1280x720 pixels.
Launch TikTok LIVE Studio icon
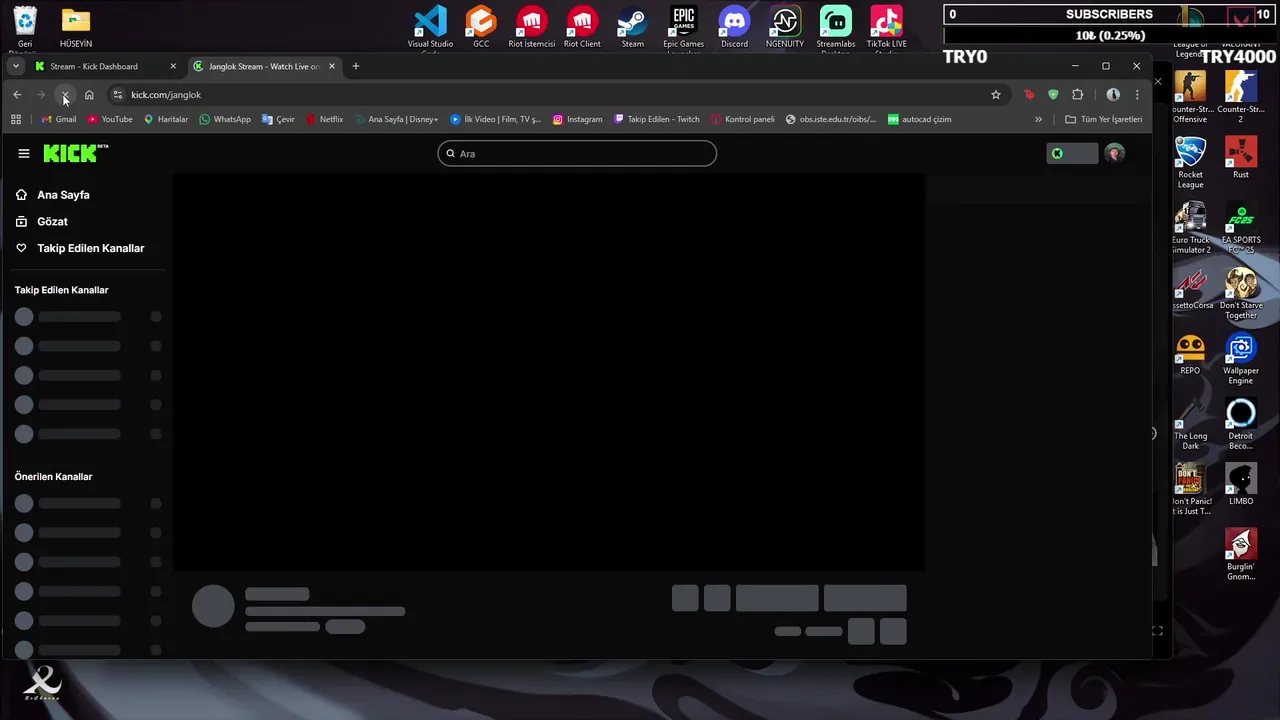coord(886,27)
